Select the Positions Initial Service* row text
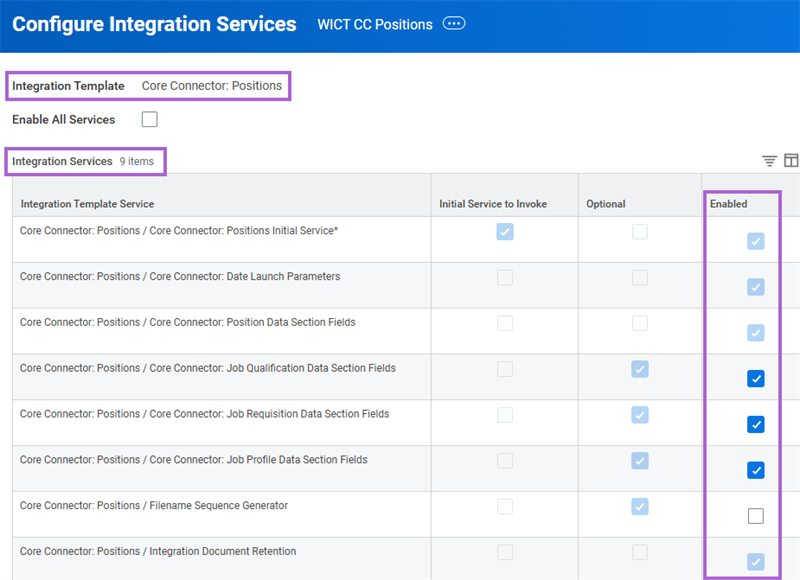This screenshot has width=800, height=580. [x=179, y=231]
